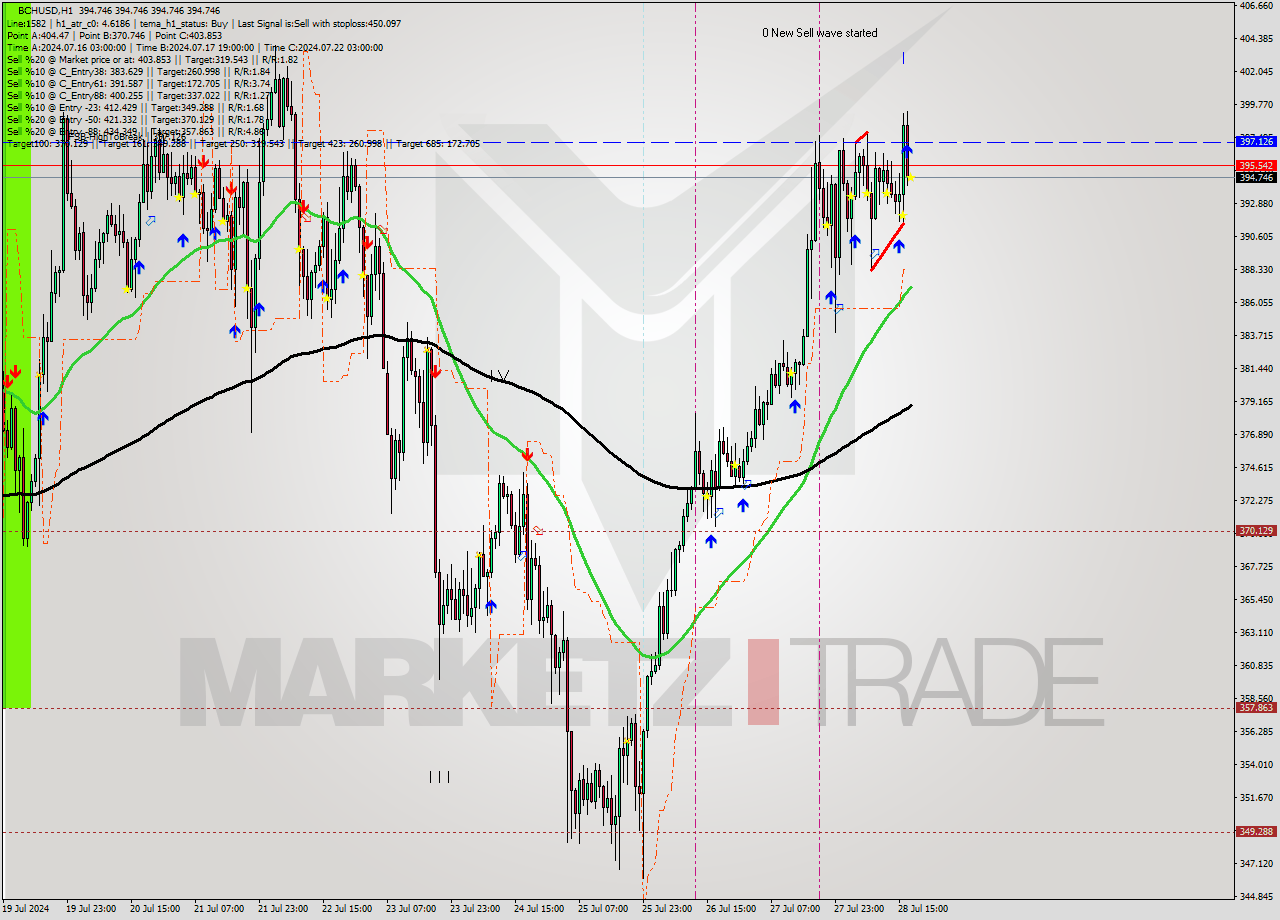
Task: Click the 'Target 685: 172.705' label
Action: 438,144
